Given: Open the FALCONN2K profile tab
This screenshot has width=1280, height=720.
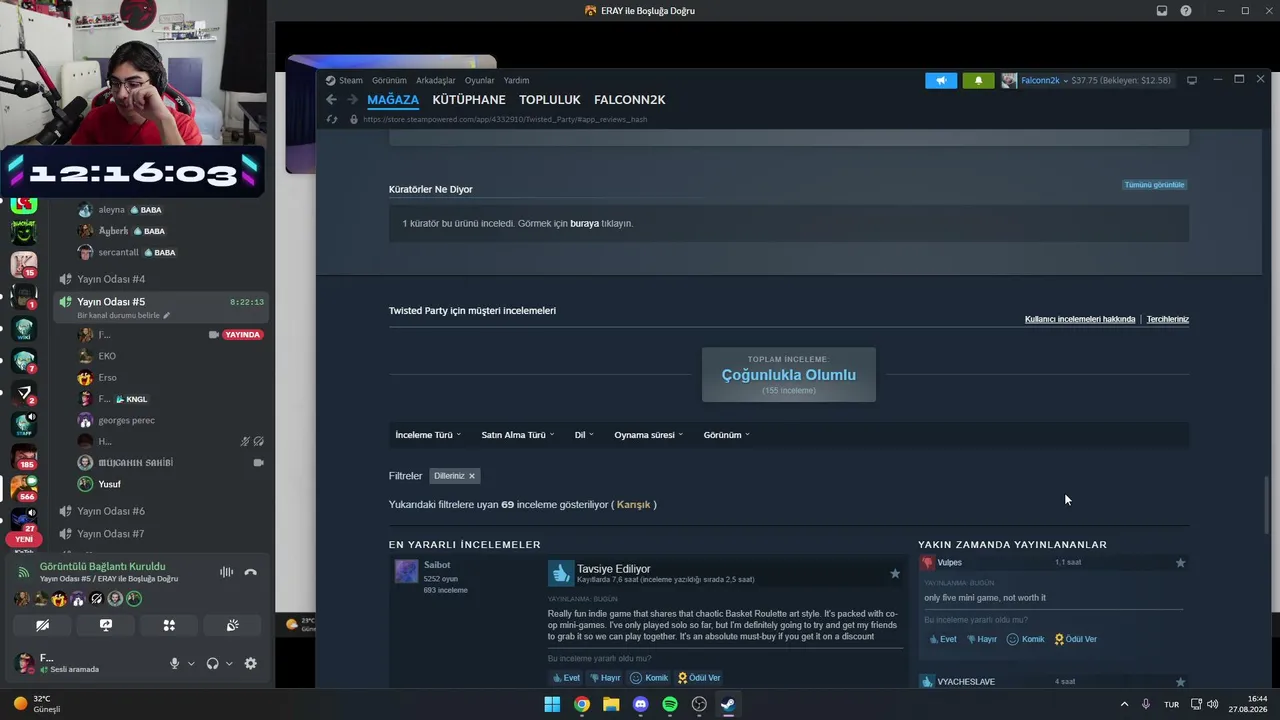Looking at the screenshot, I should (630, 100).
